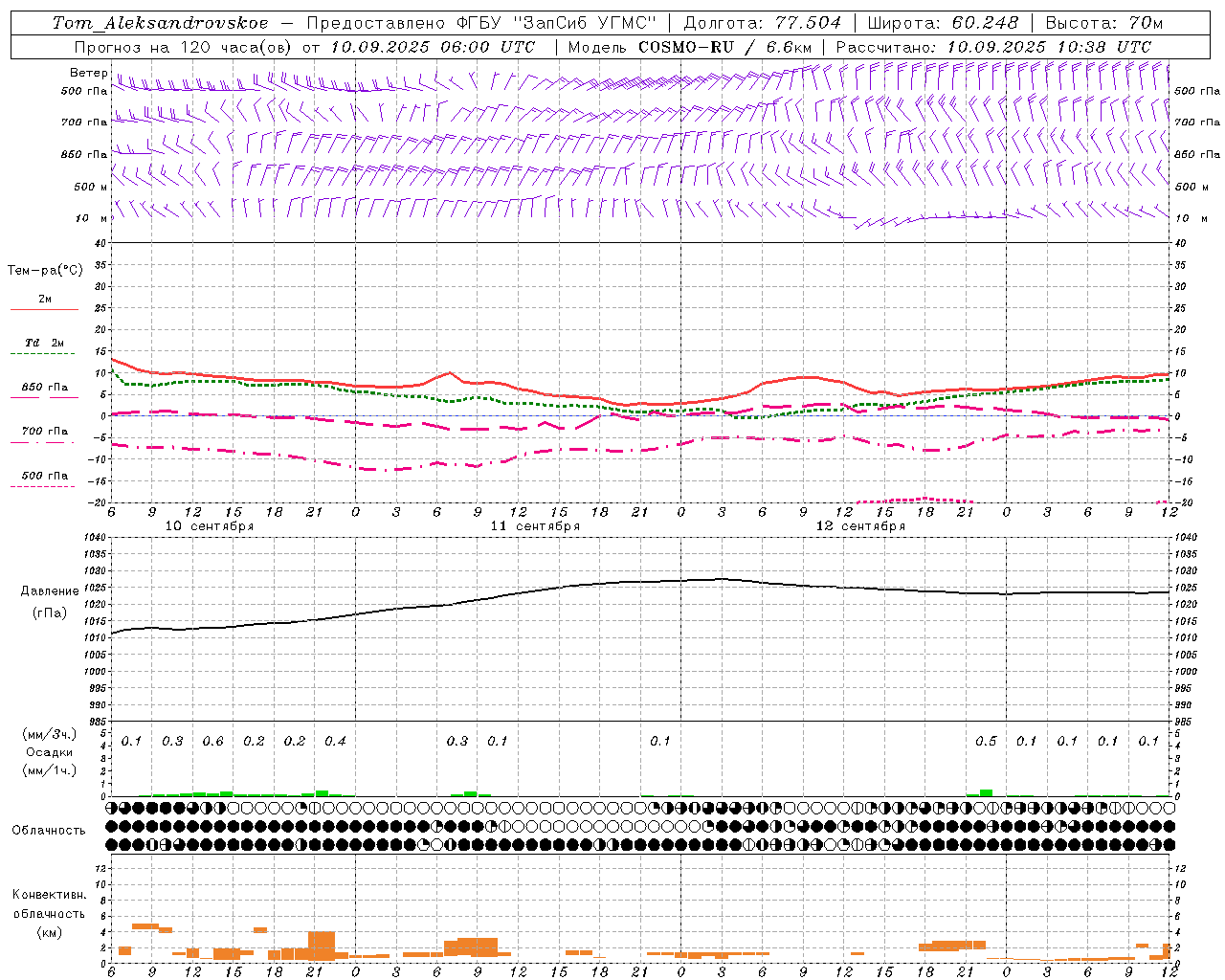
Task: Click the forecast header Прогноз на 120 часа(ов)
Action: 183,47
